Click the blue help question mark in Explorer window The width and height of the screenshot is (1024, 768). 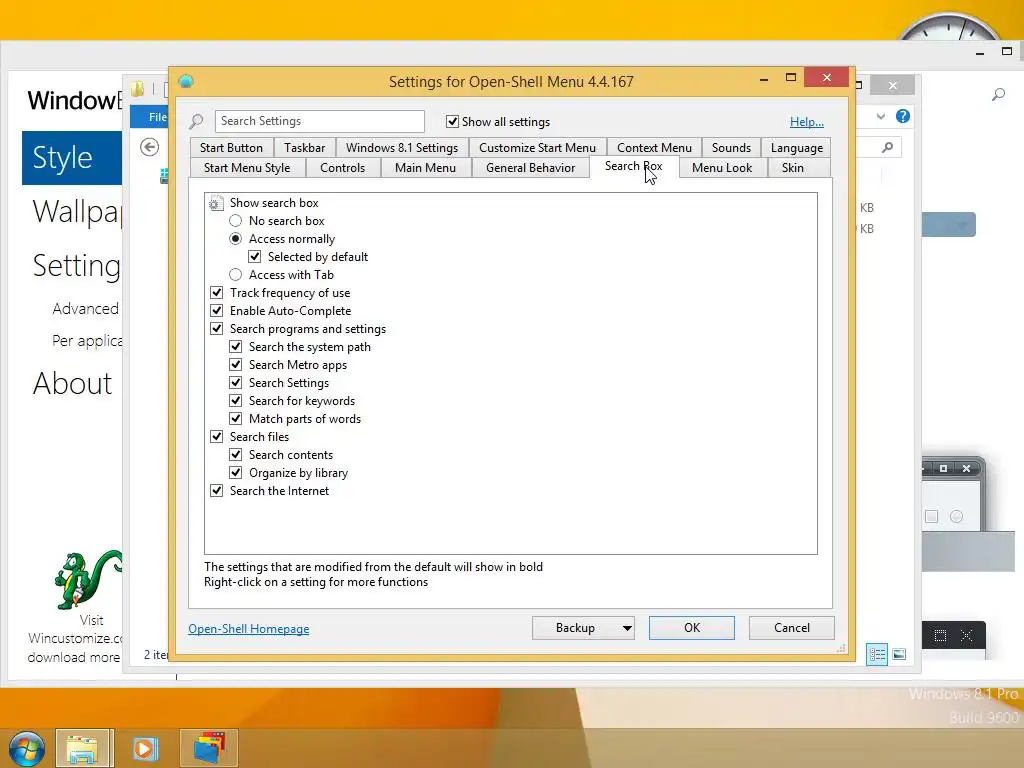(903, 116)
